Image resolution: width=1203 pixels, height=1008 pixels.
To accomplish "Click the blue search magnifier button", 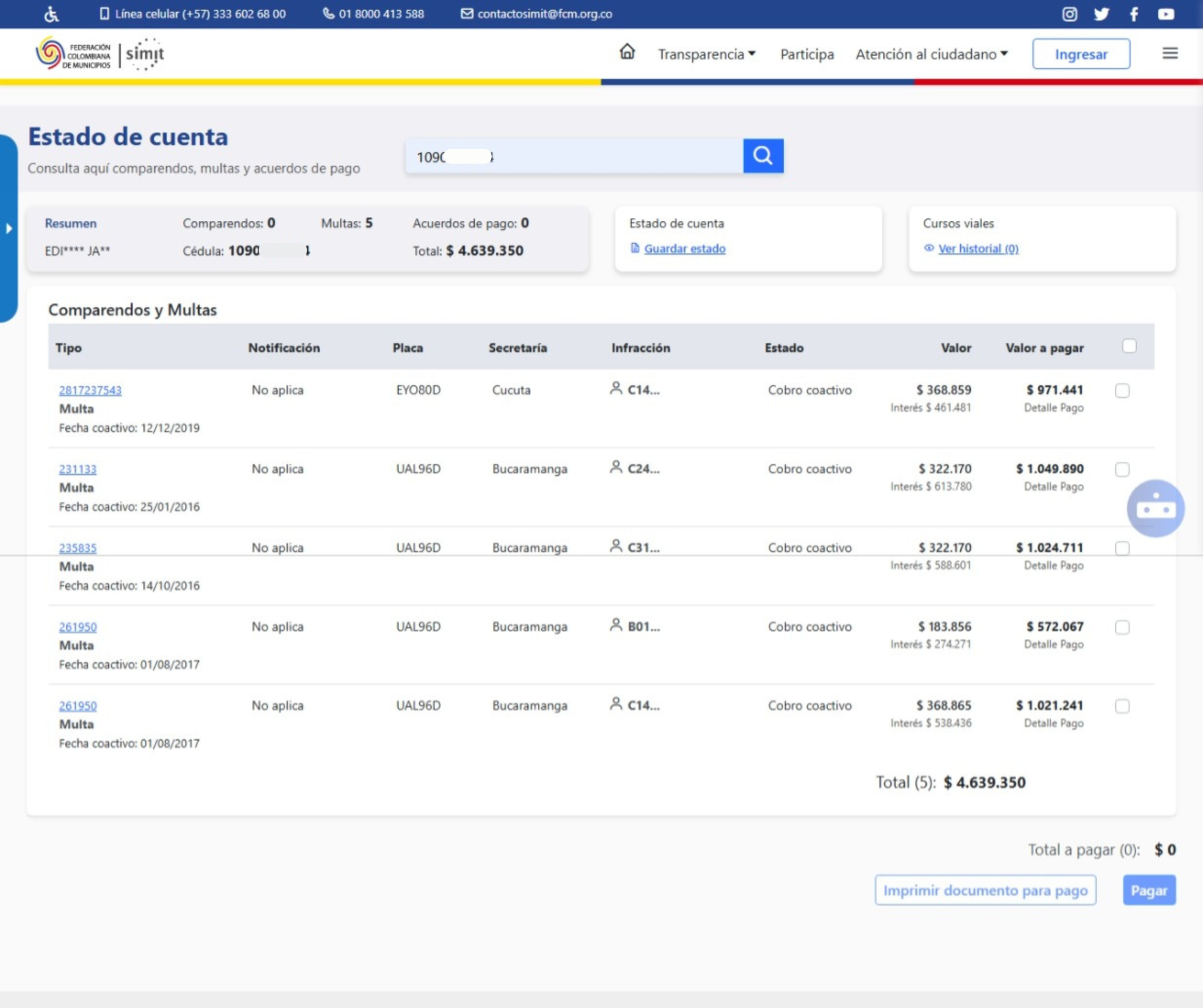I will tap(762, 156).
